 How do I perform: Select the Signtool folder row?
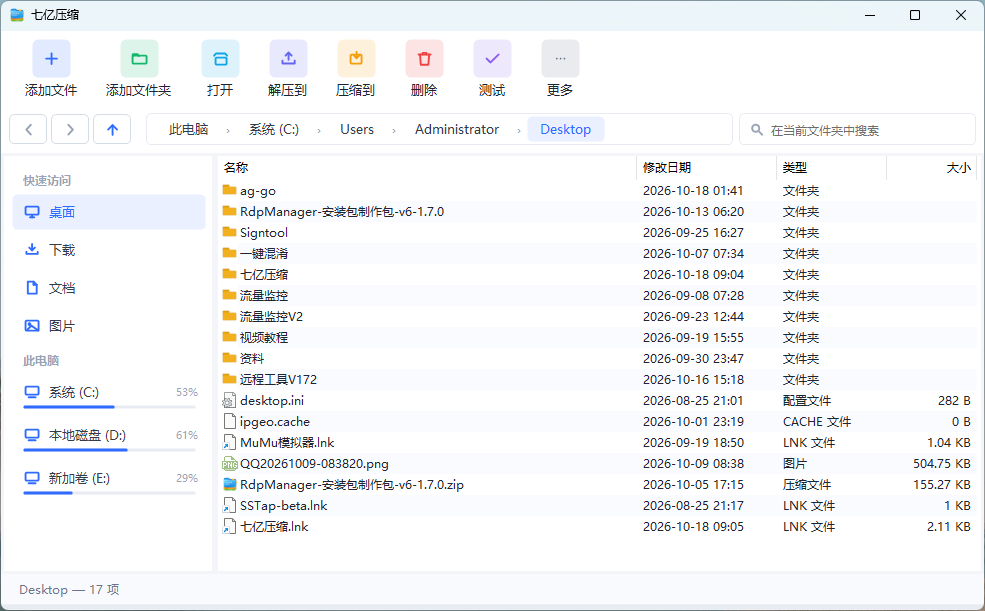pyautogui.click(x=597, y=232)
